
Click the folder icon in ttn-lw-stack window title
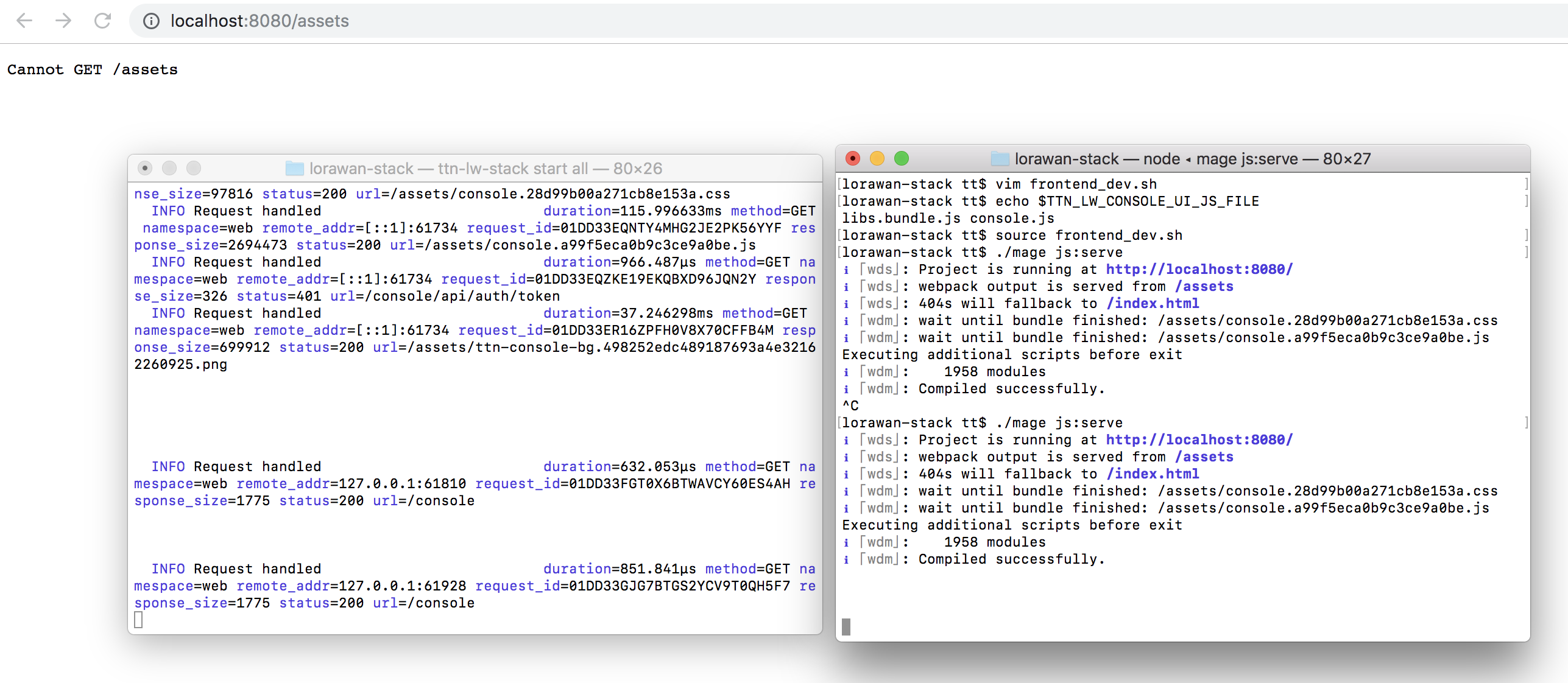(294, 169)
